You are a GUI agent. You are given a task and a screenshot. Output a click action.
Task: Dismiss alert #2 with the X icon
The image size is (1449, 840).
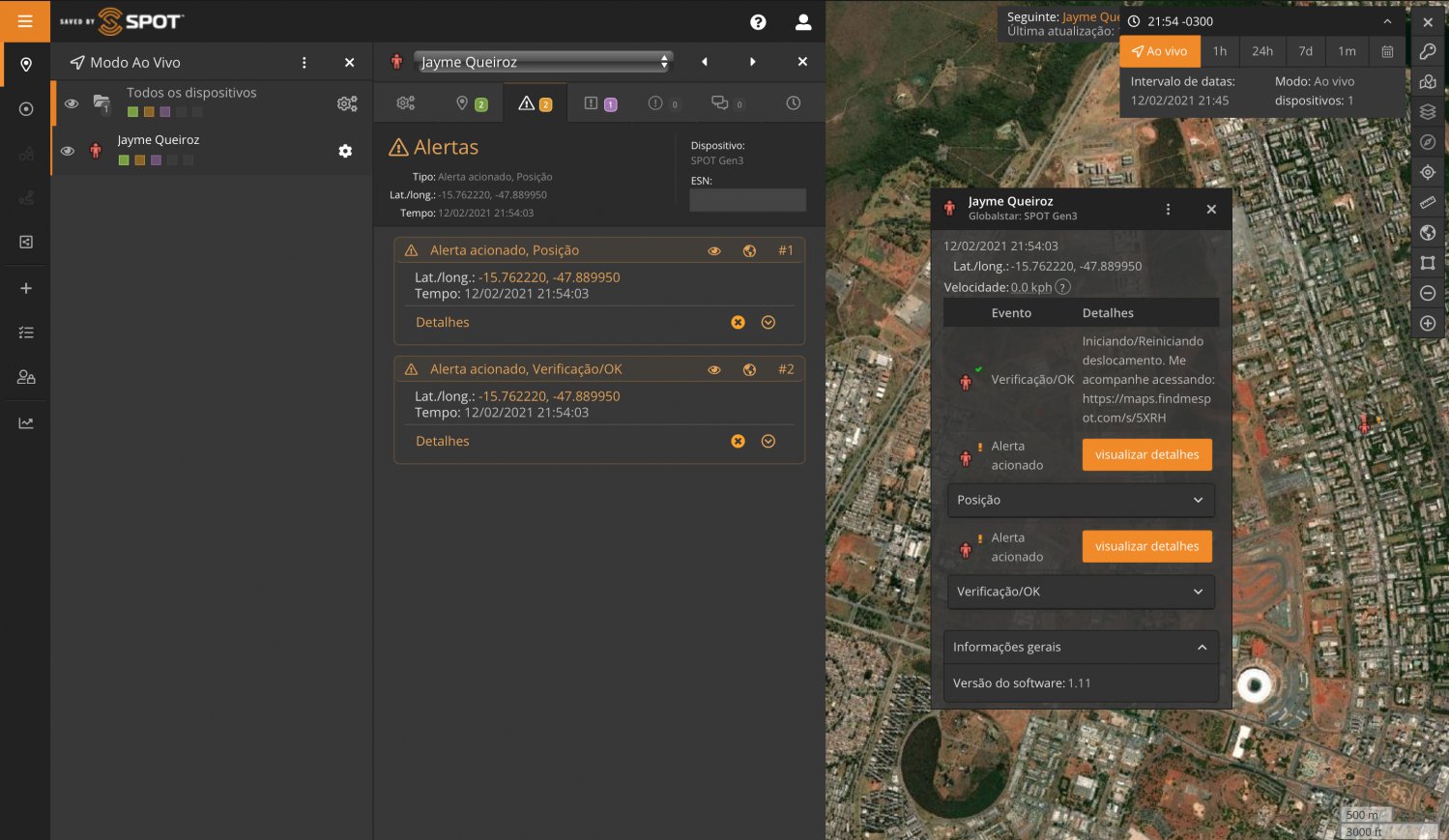click(738, 441)
